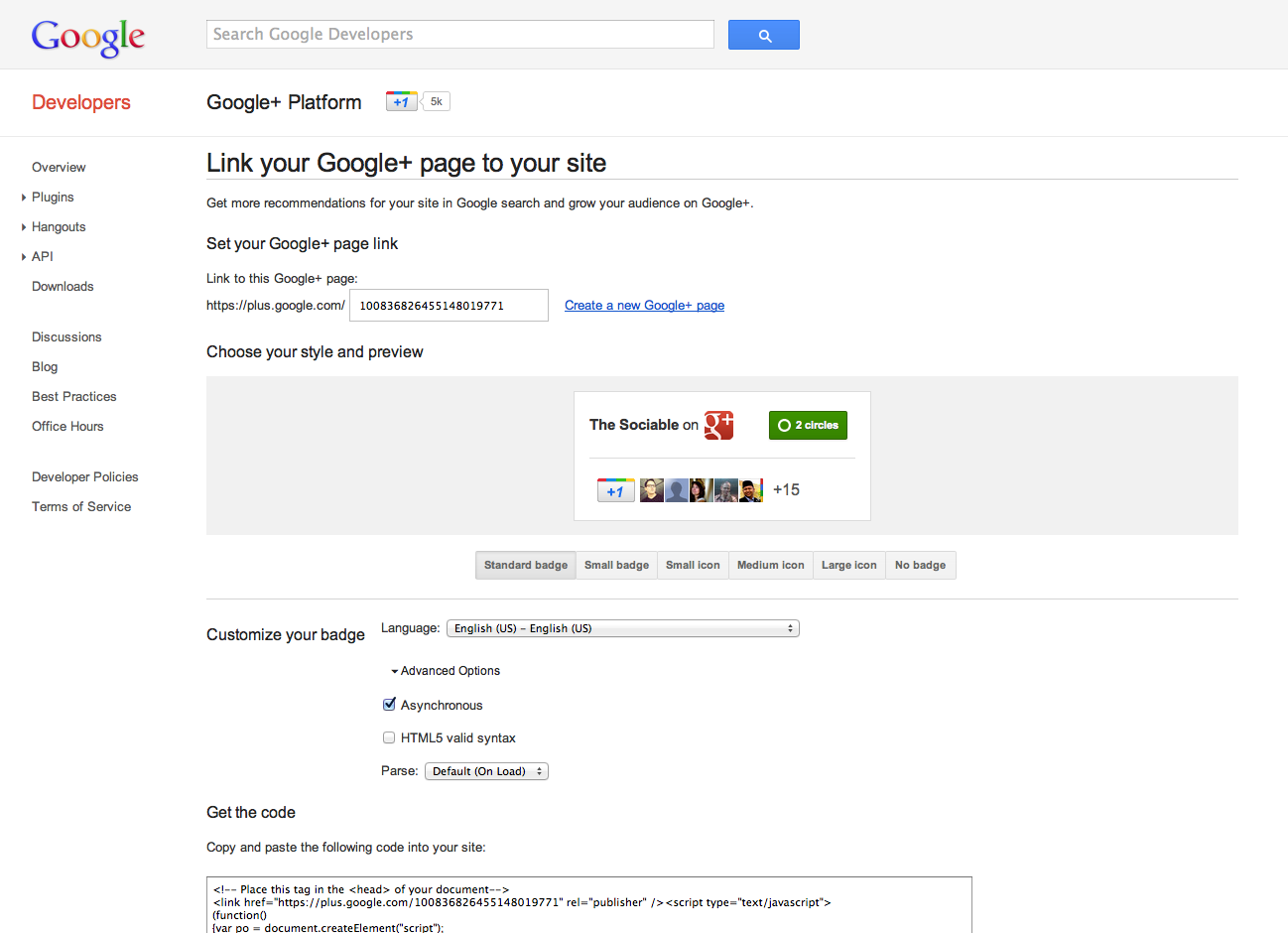Viewport: 1288px width, 933px height.
Task: Click the Google+ page ID input field
Action: click(449, 306)
